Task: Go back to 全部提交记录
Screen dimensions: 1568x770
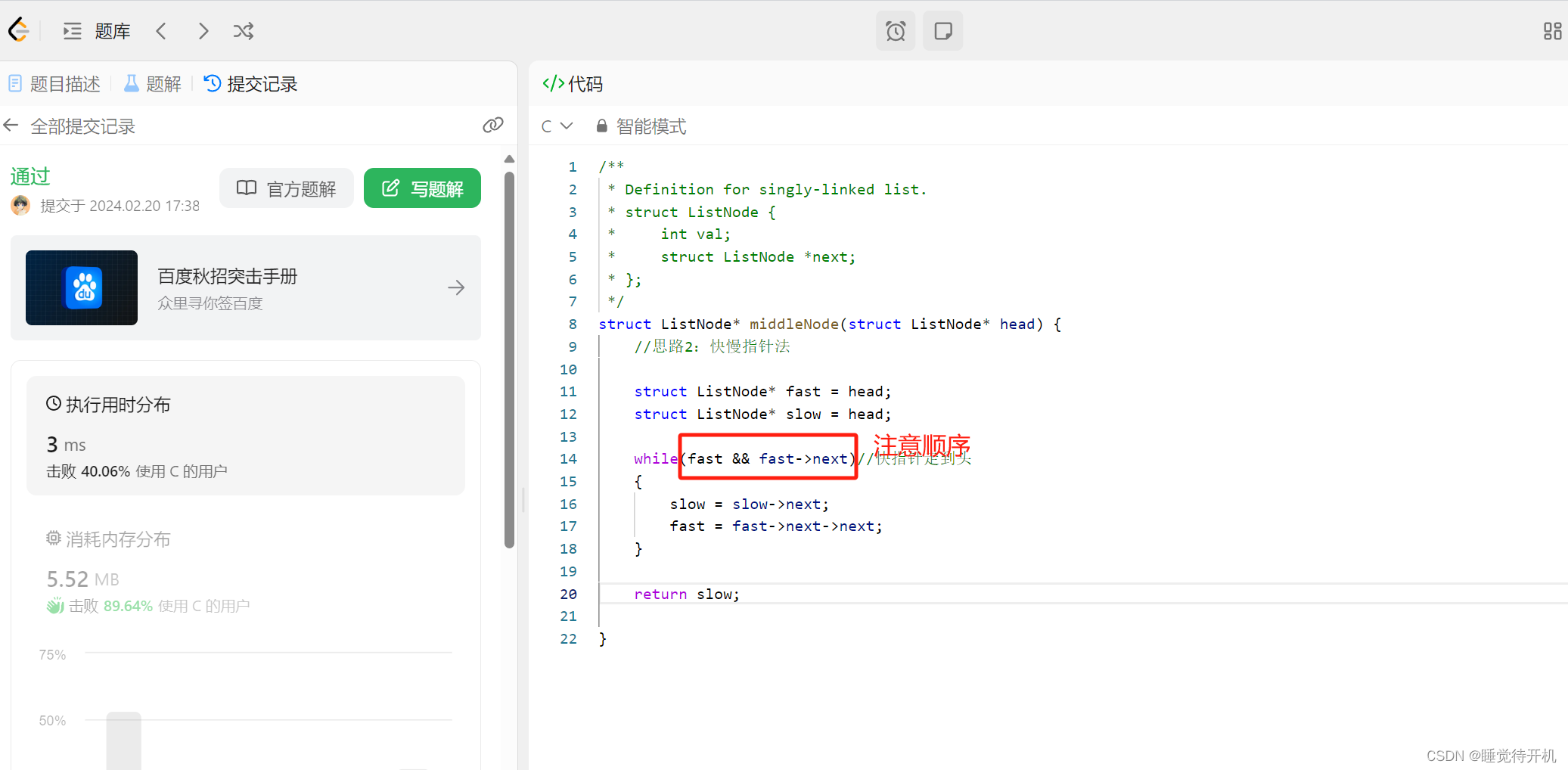Action: pyautogui.click(x=70, y=126)
